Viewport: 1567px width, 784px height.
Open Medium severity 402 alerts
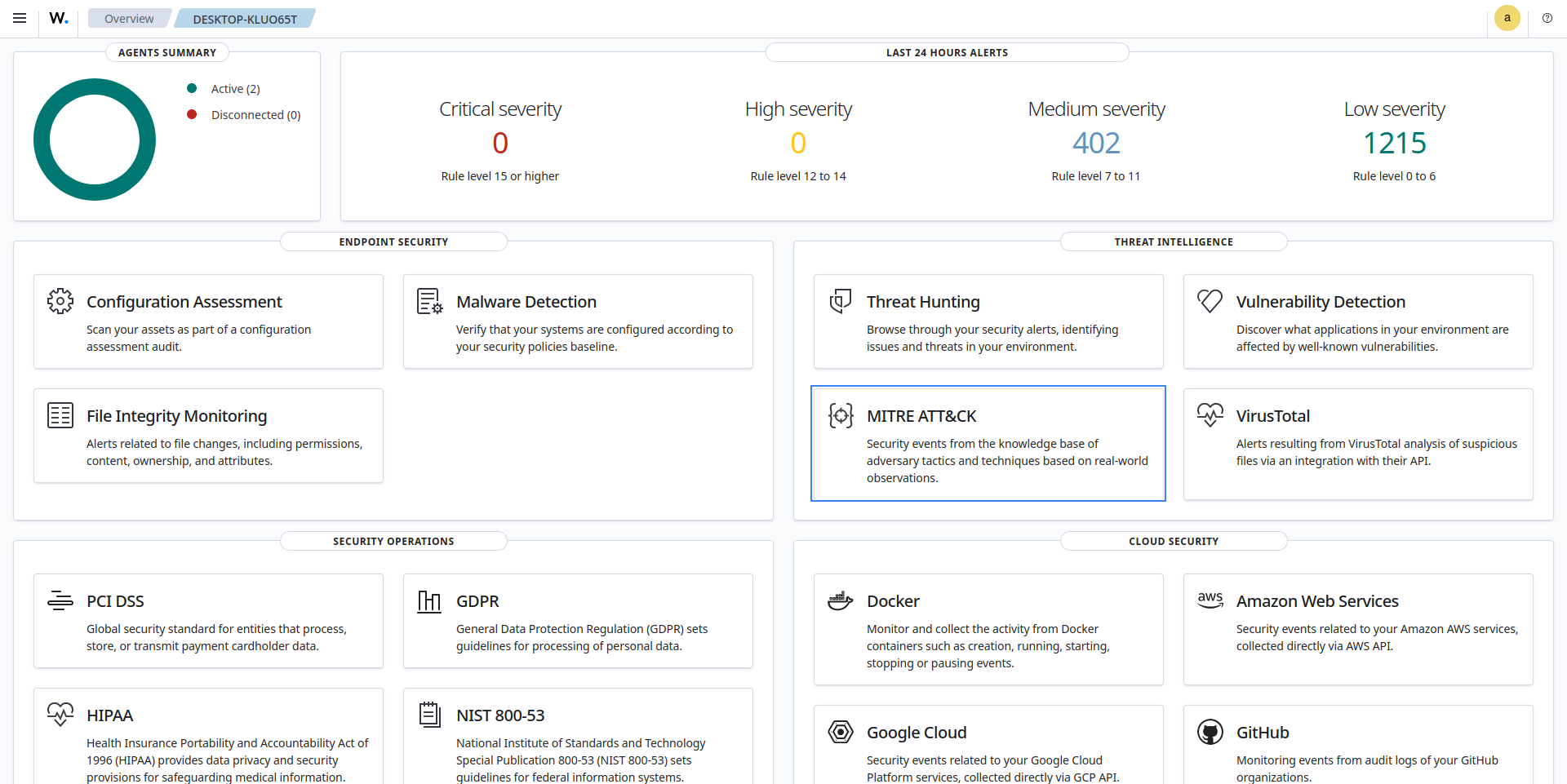click(x=1095, y=144)
